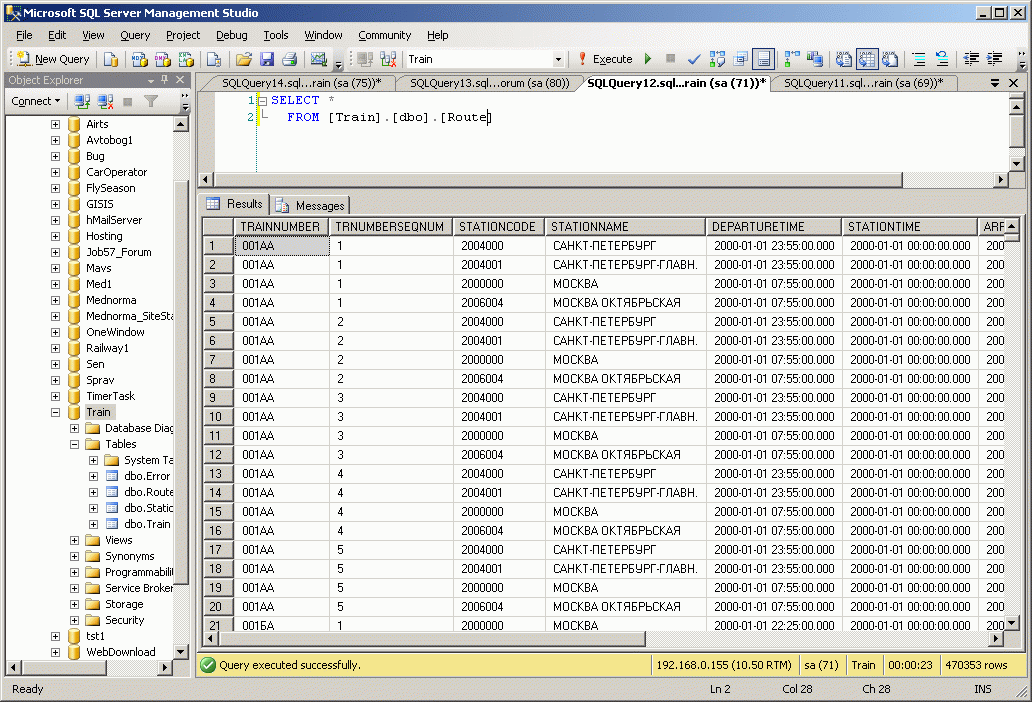Screen dimensions: 1032x702
Task: Start debugging with green play arrow
Action: point(648,59)
